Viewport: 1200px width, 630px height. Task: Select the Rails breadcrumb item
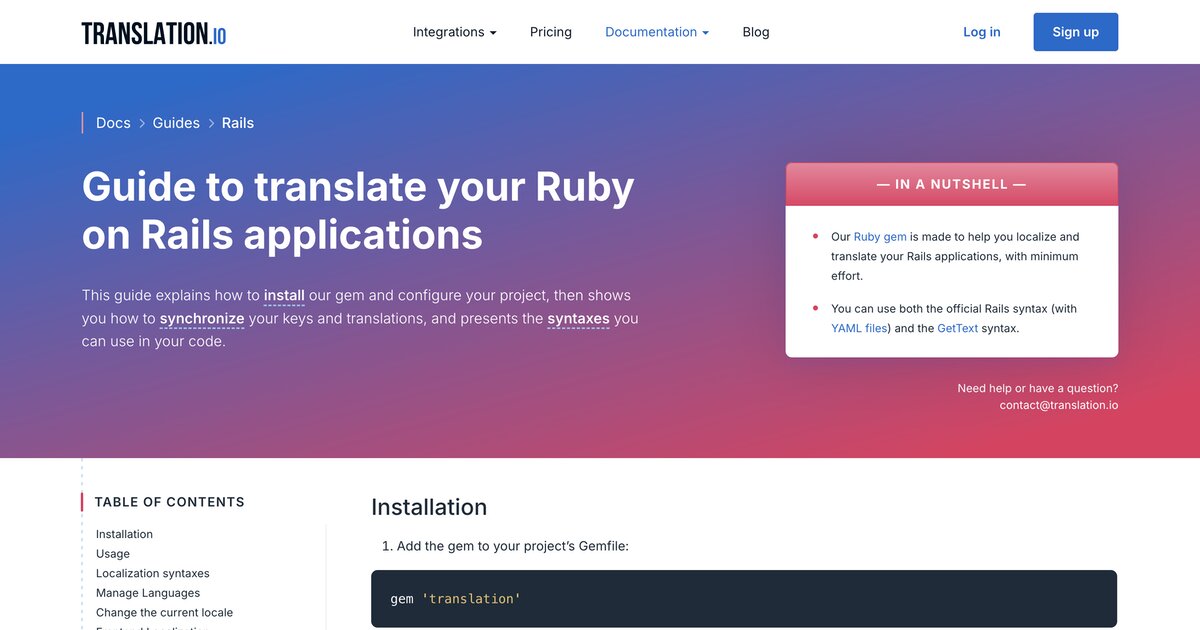tap(238, 123)
